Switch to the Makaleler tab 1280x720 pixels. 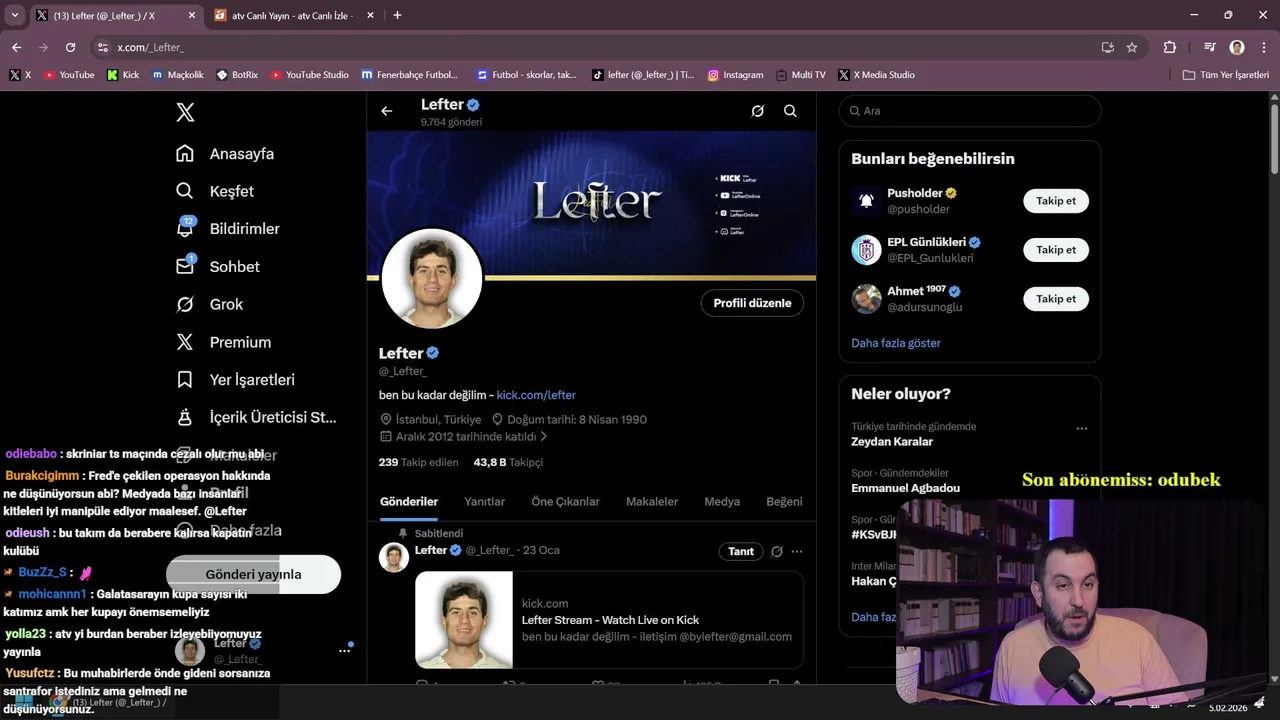click(x=652, y=502)
